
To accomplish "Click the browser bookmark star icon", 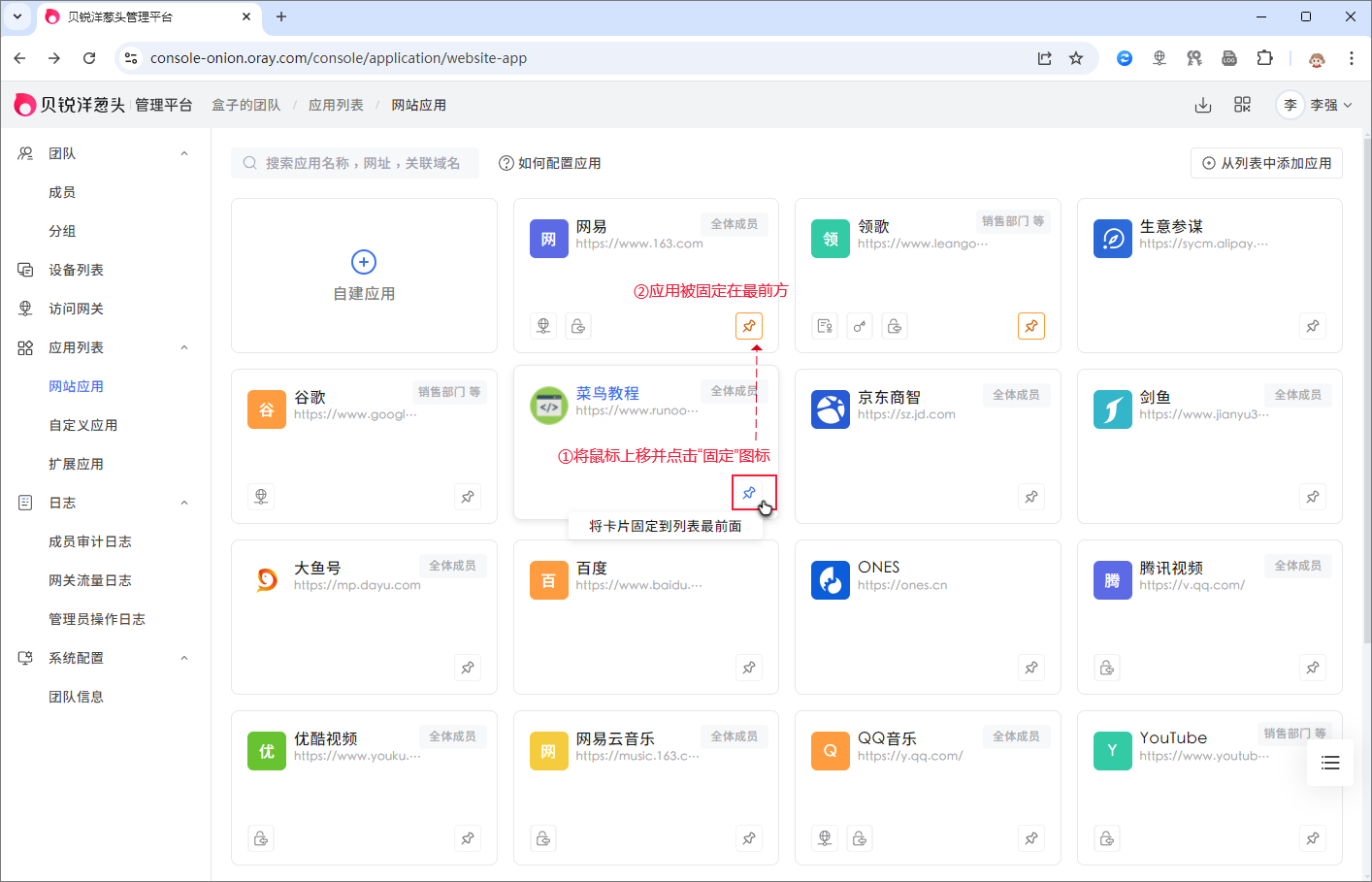I will point(1076,58).
